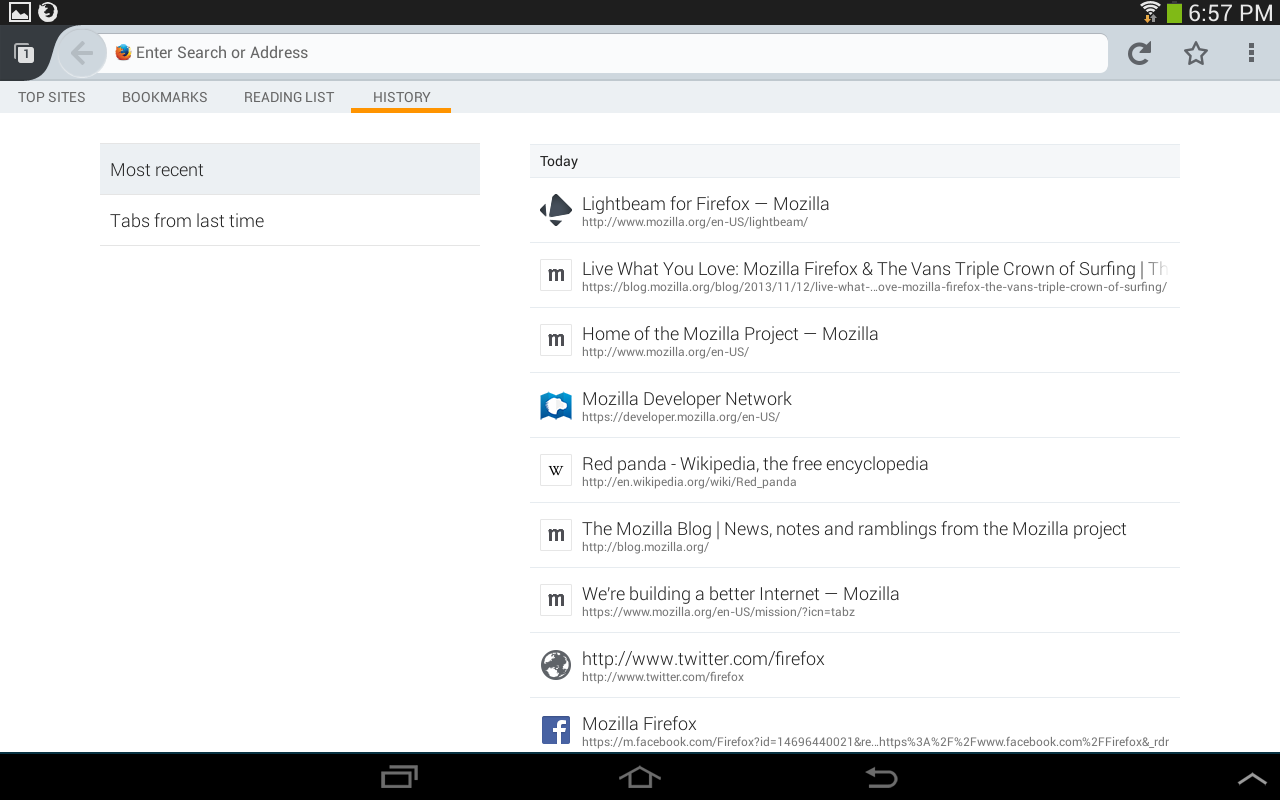Image resolution: width=1280 pixels, height=800 pixels.
Task: Open We're building a better Internet entry
Action: coord(855,600)
